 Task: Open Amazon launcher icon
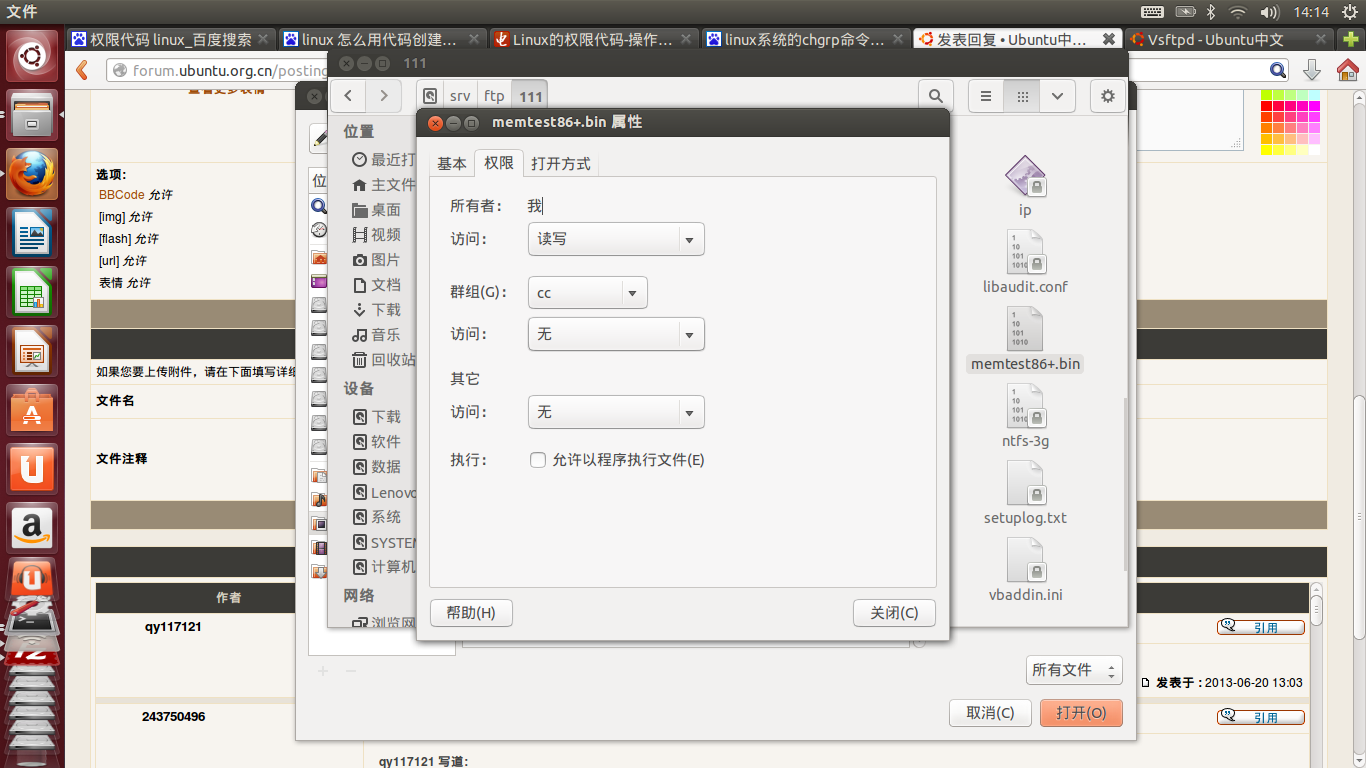[33, 529]
